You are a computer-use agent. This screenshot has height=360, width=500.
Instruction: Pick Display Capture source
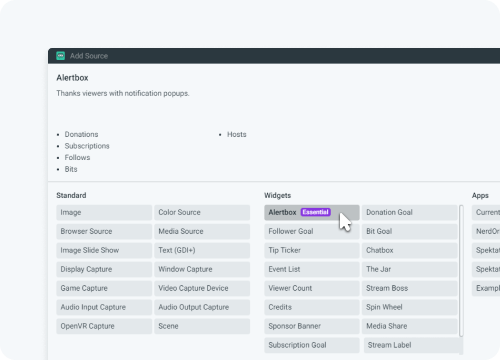(x=104, y=269)
